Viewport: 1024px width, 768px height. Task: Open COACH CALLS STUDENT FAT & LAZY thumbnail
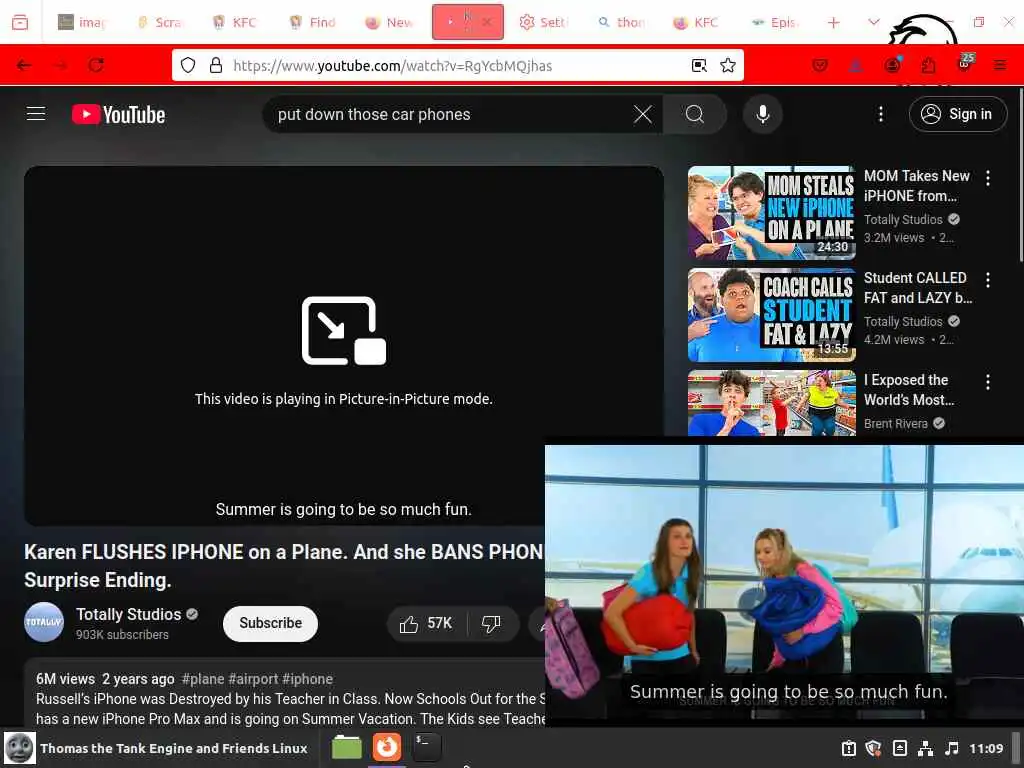point(772,315)
